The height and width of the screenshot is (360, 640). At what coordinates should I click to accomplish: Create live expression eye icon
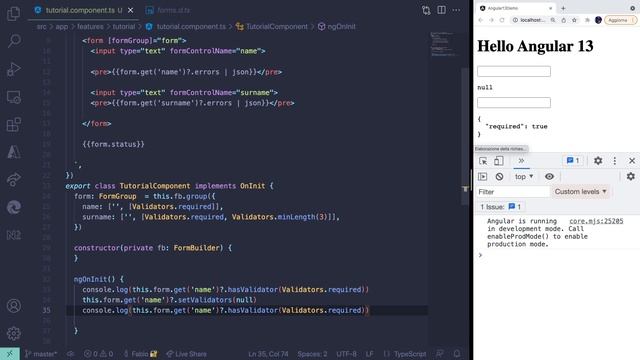click(x=549, y=177)
